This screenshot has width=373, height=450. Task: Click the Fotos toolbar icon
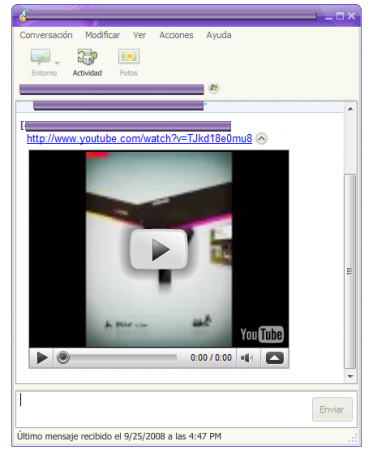coord(129,56)
